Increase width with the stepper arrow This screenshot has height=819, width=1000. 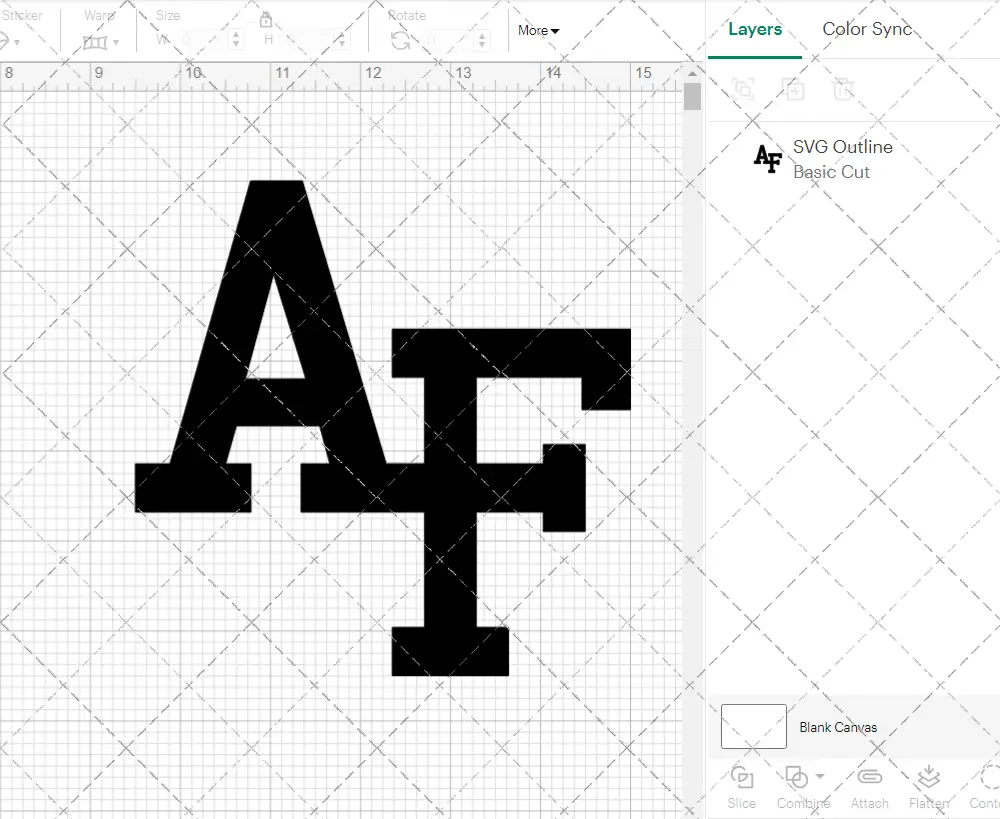coord(237,36)
